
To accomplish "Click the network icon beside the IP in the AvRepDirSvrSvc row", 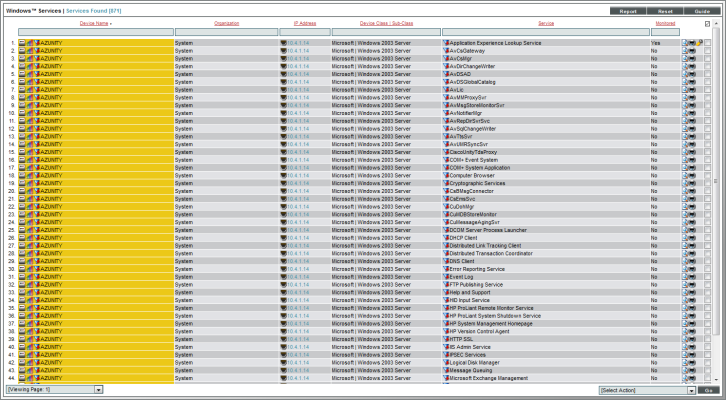I will [283, 121].
